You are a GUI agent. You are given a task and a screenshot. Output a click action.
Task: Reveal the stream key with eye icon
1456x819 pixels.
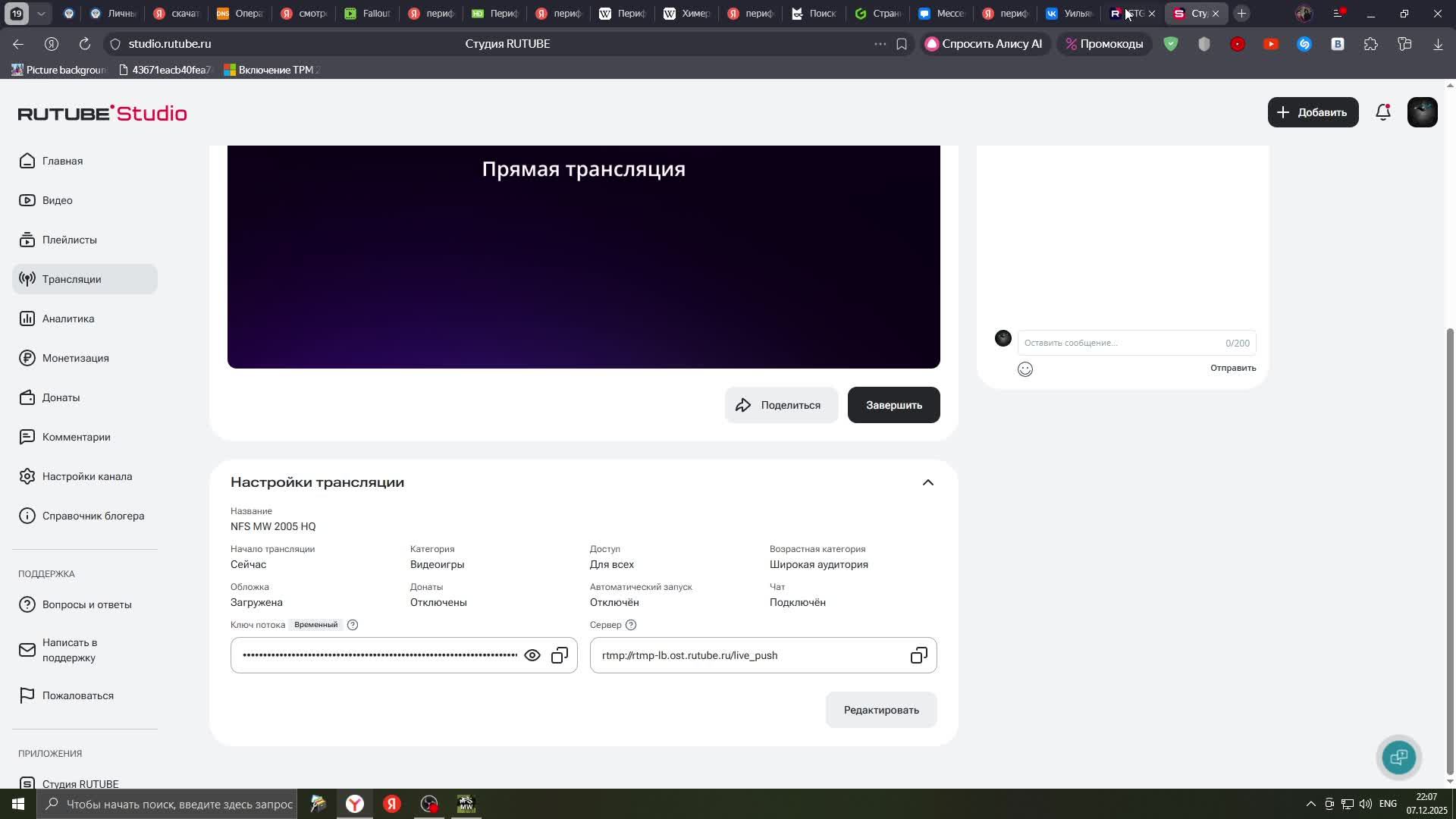tap(532, 655)
